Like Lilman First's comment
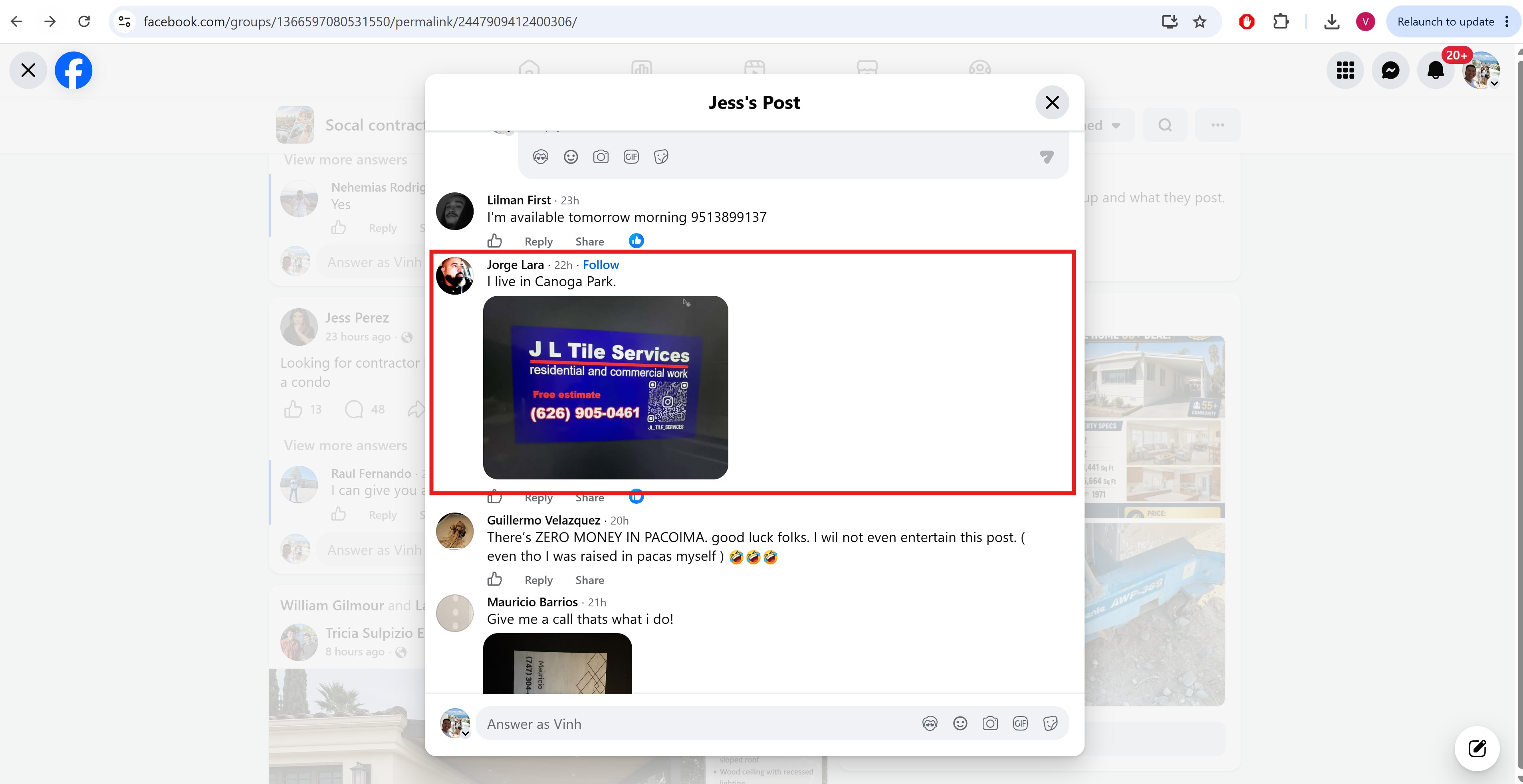This screenshot has width=1523, height=784. click(x=494, y=241)
